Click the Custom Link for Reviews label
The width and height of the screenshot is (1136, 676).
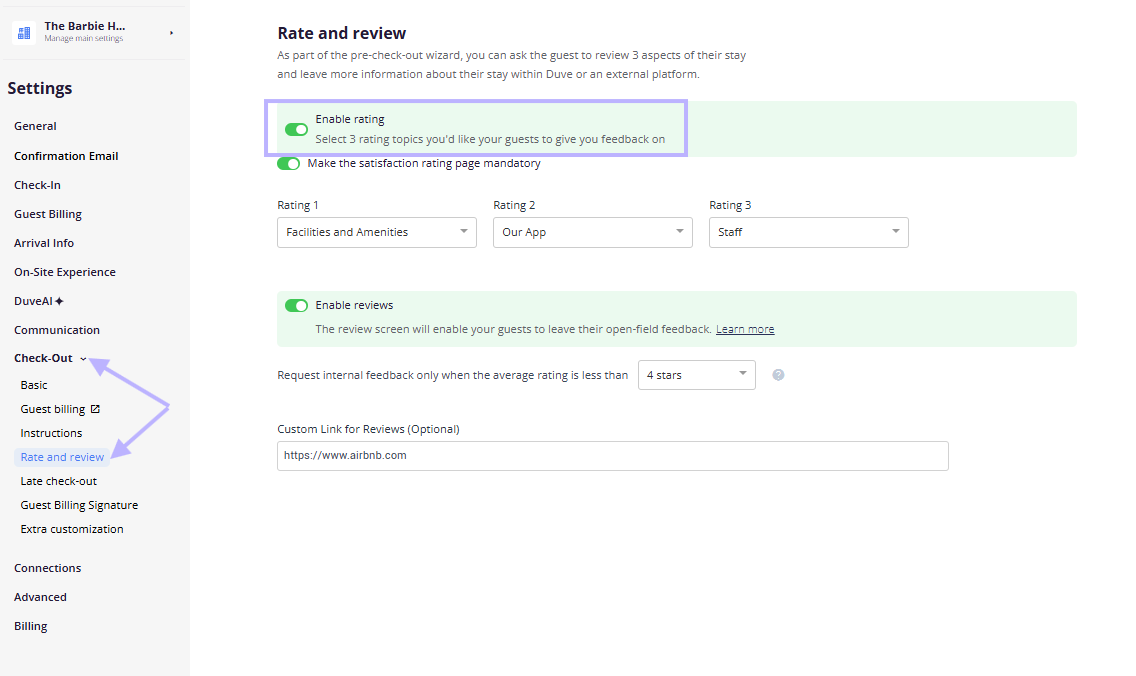pos(368,429)
